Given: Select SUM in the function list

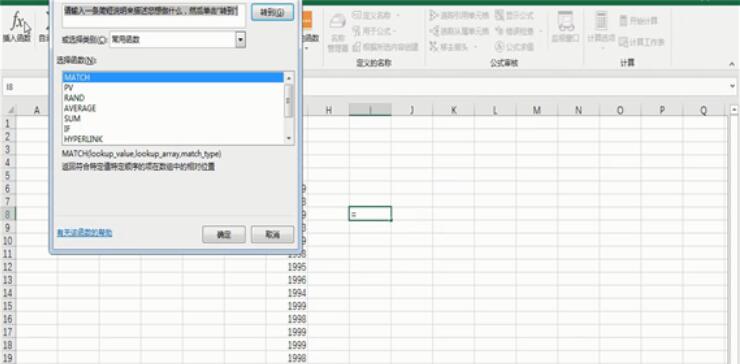Looking at the screenshot, I should point(173,119).
